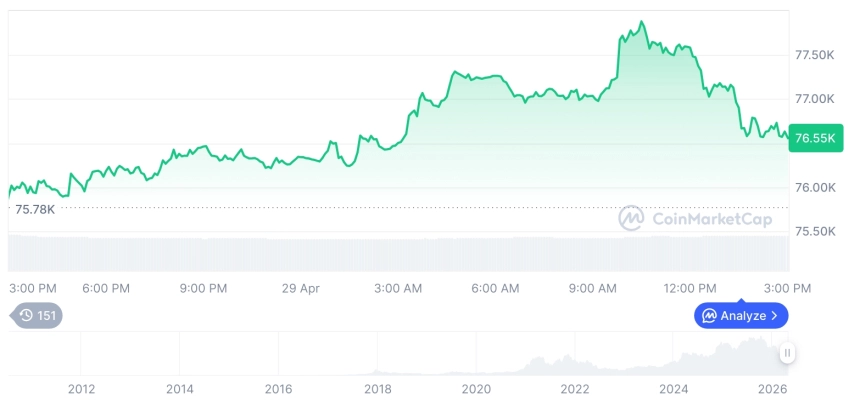The height and width of the screenshot is (401, 860).
Task: Click 2018 on the overview timeline
Action: (377, 388)
